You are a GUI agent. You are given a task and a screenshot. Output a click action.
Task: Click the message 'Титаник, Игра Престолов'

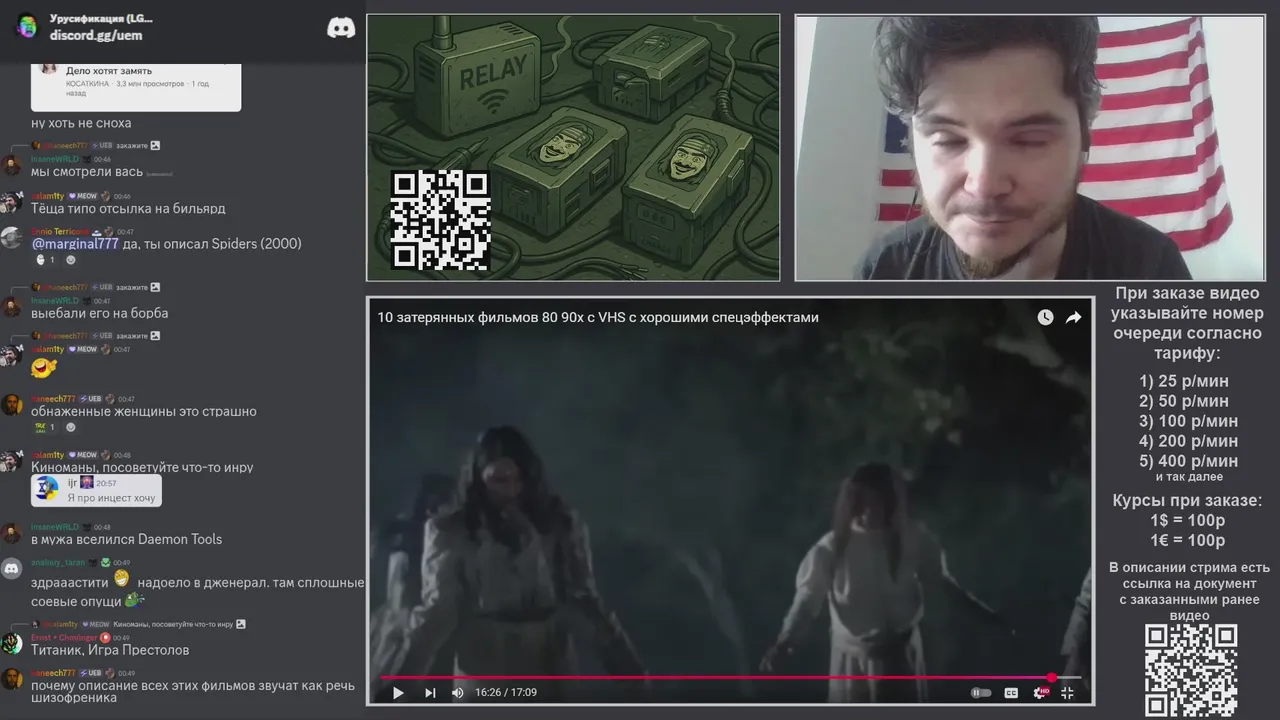pos(110,650)
